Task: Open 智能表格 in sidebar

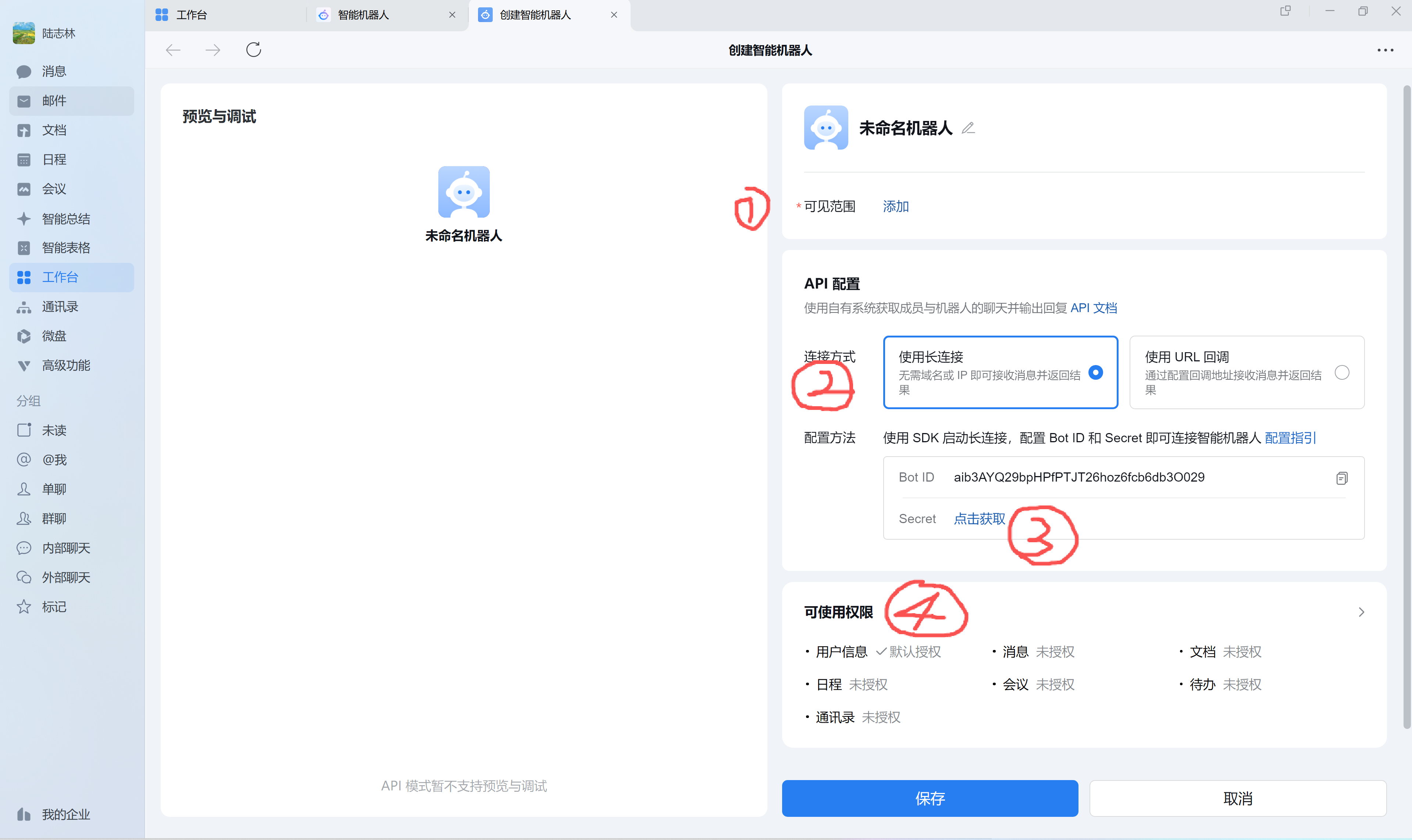Action: [71, 248]
